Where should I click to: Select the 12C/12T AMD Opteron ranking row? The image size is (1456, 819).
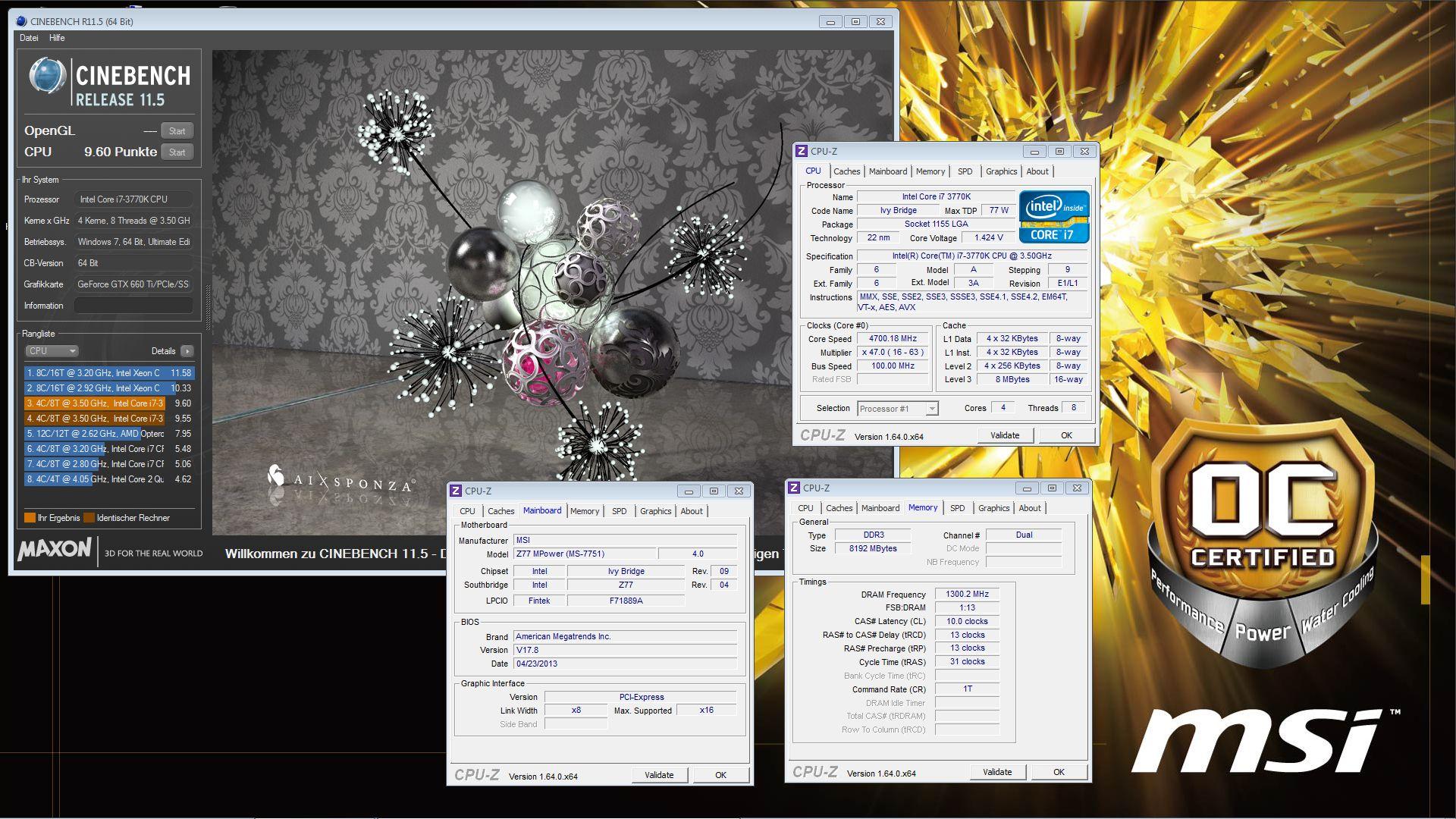pyautogui.click(x=109, y=434)
